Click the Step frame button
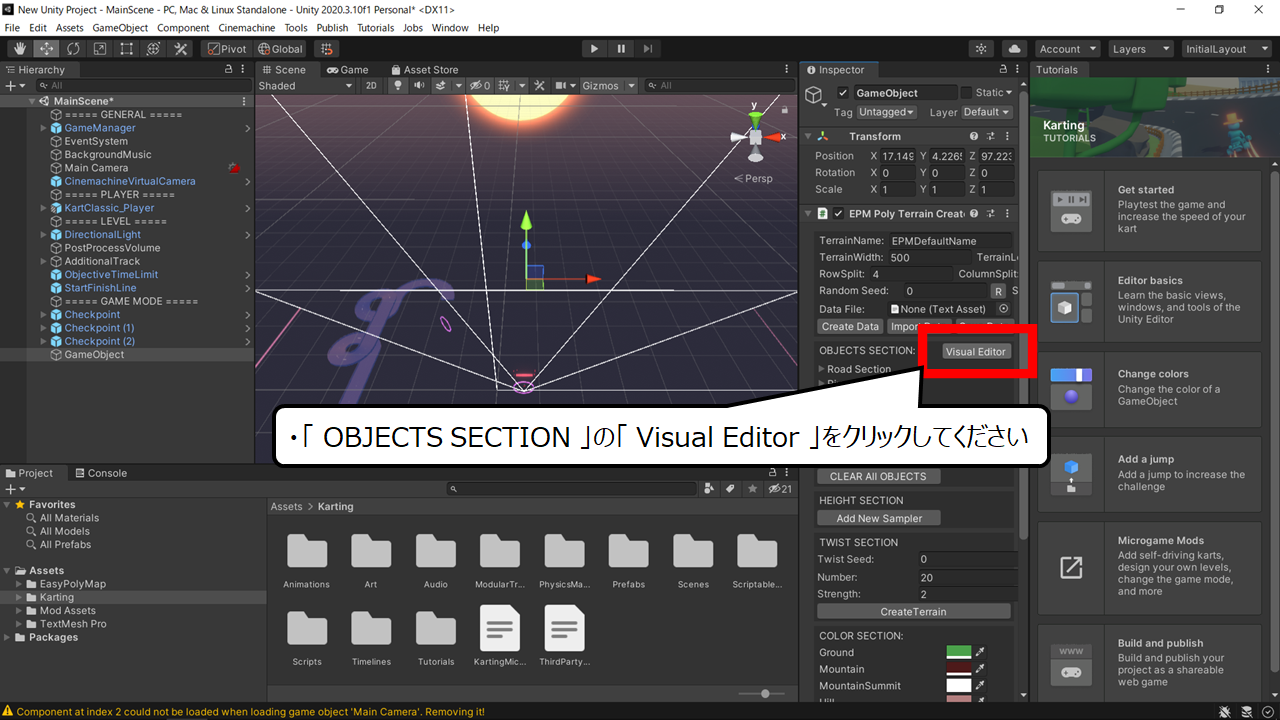The height and width of the screenshot is (720, 1280). (x=648, y=49)
